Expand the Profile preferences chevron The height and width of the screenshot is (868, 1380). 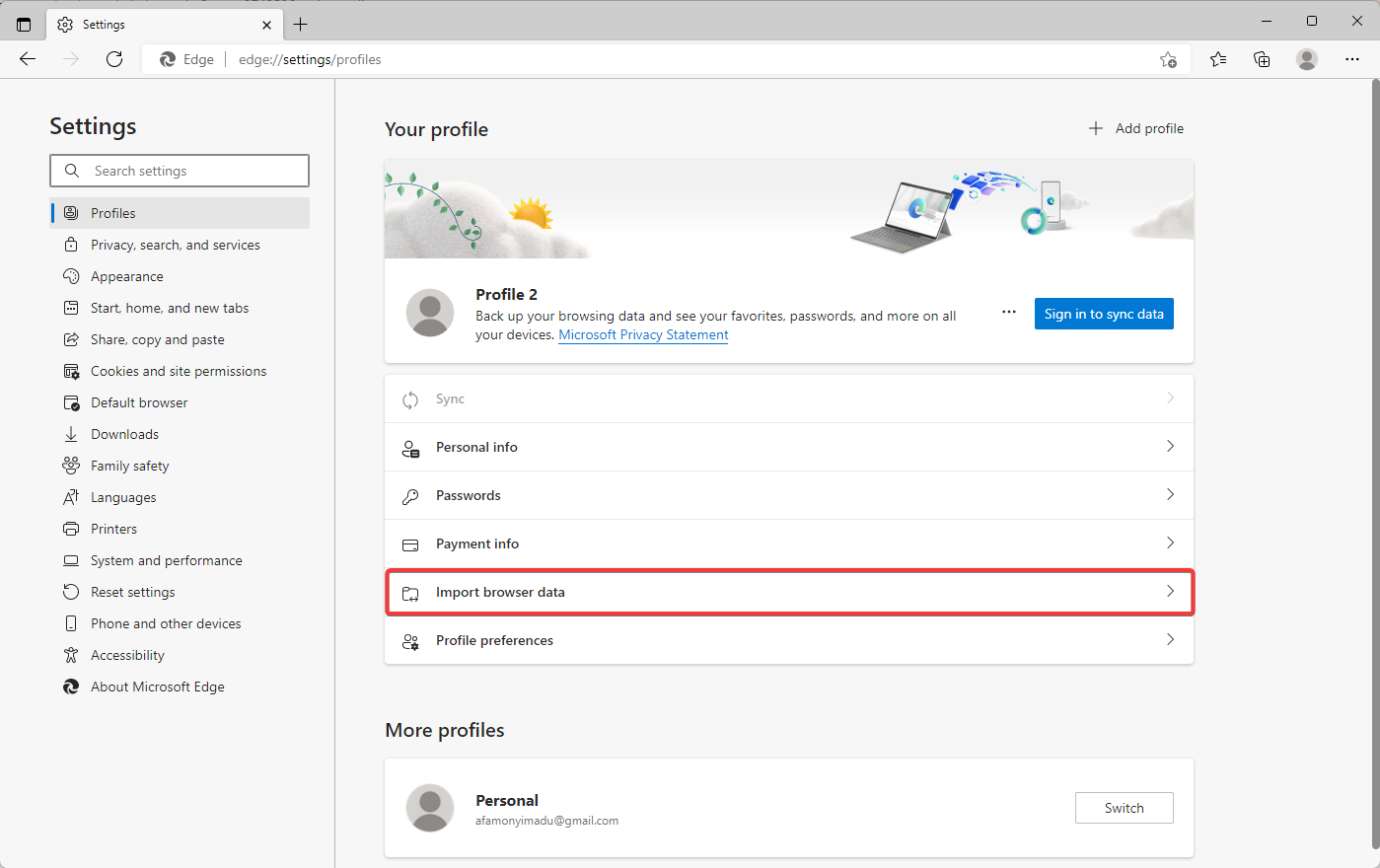pyautogui.click(x=1170, y=640)
